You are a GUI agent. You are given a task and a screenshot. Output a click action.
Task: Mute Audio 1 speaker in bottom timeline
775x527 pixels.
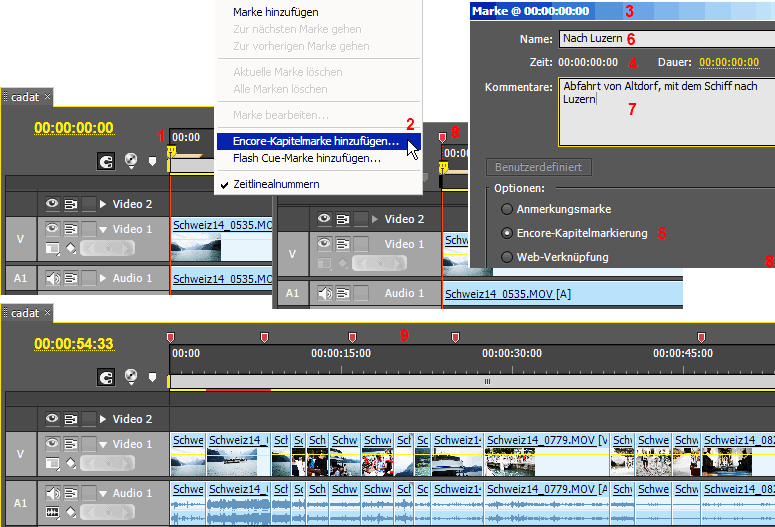(53, 493)
